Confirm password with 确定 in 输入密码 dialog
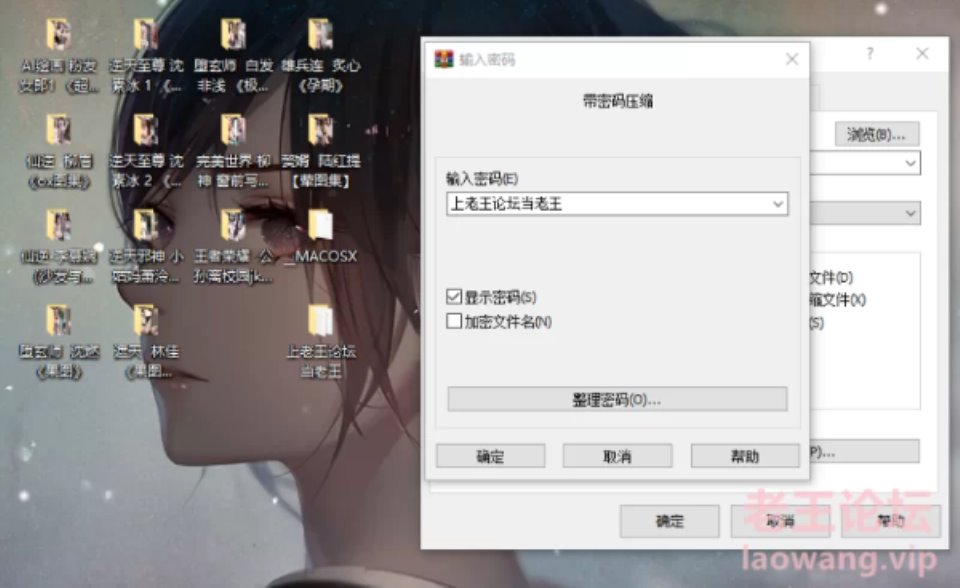 pos(490,456)
